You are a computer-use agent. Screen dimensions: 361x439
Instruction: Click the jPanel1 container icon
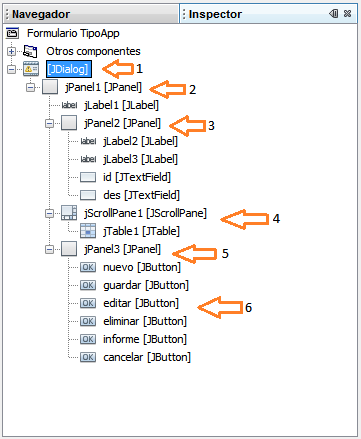pyautogui.click(x=50, y=87)
